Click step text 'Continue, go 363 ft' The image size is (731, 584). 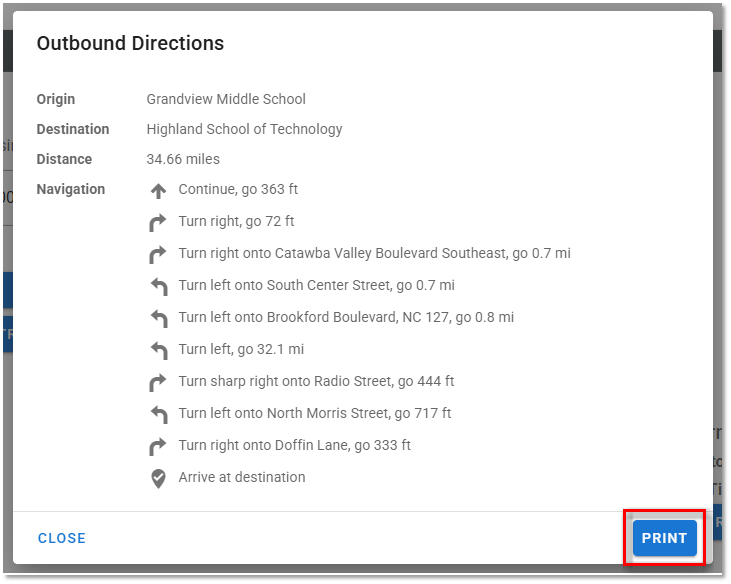coord(238,189)
